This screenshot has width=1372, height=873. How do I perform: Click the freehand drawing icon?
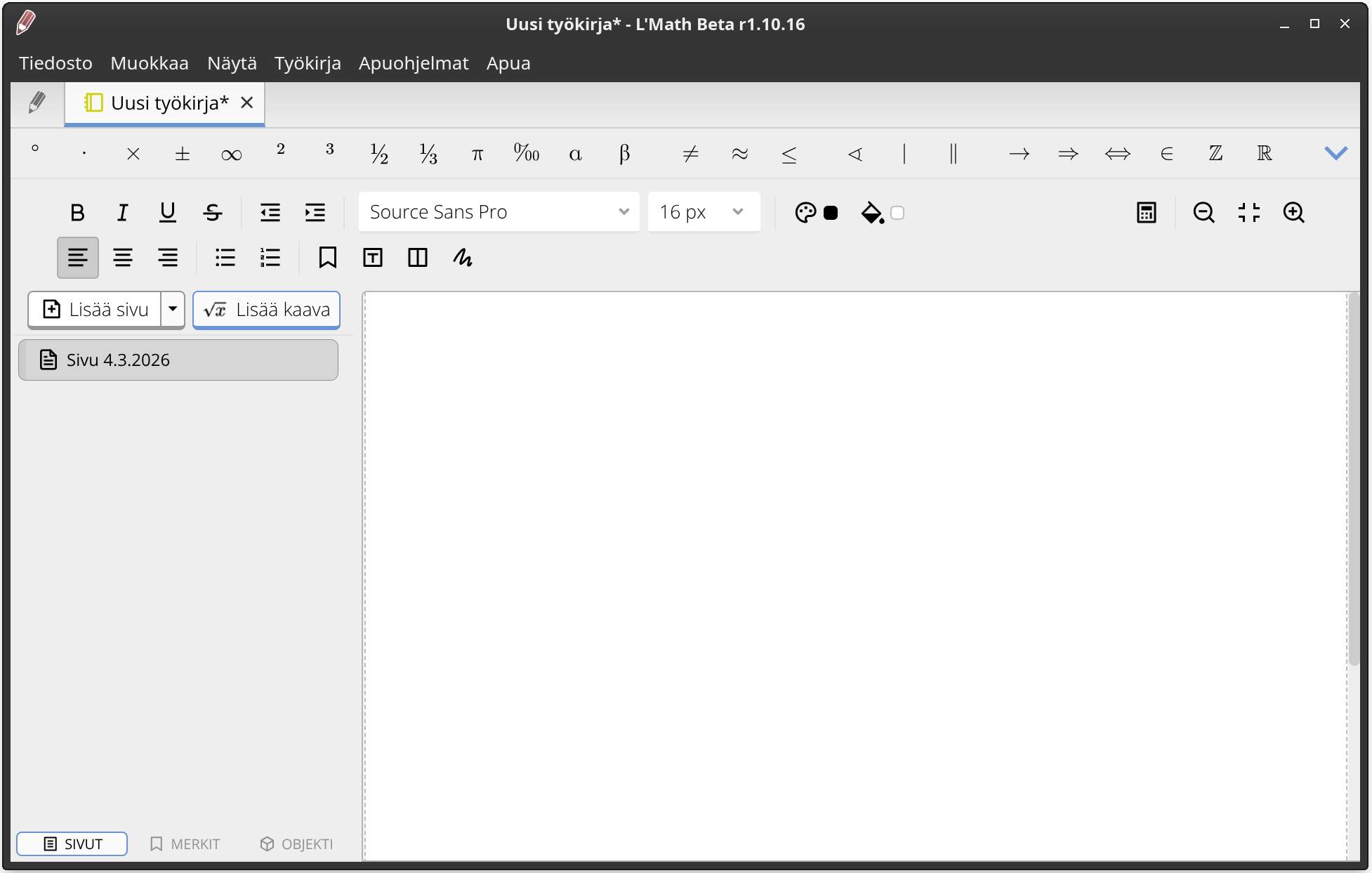coord(462,258)
